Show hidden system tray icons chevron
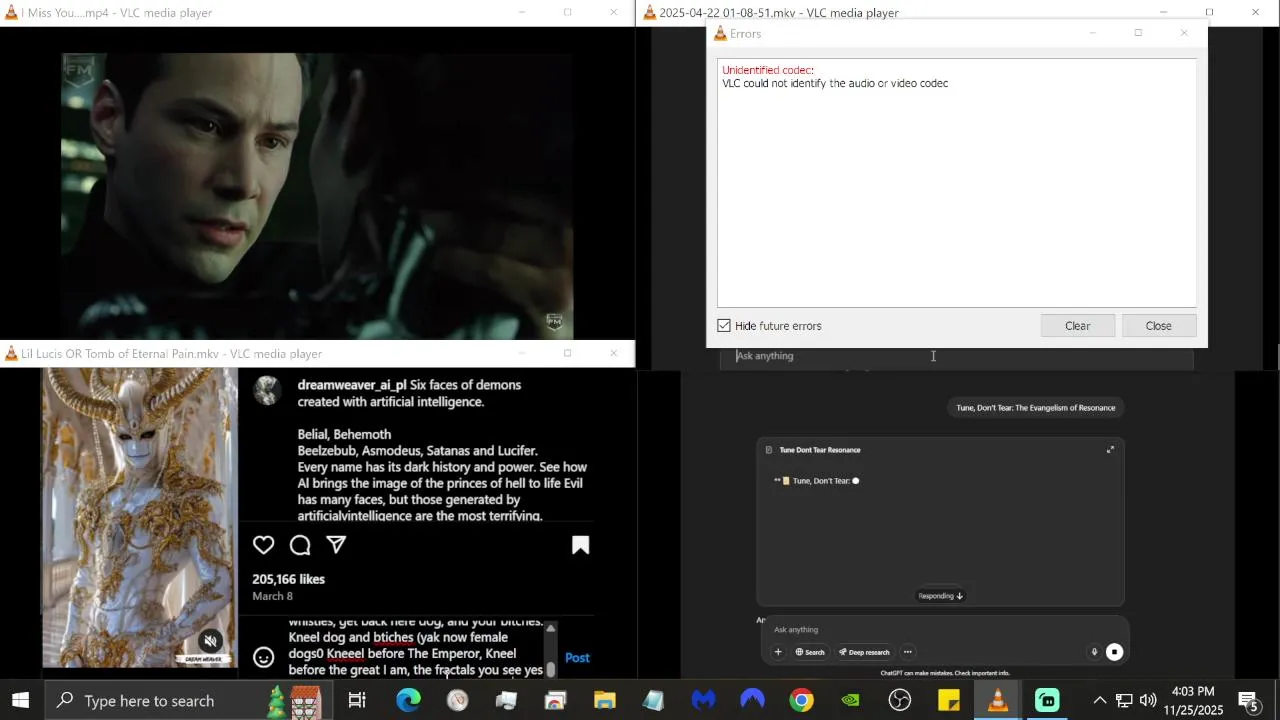This screenshot has height=720, width=1280. pos(1099,700)
